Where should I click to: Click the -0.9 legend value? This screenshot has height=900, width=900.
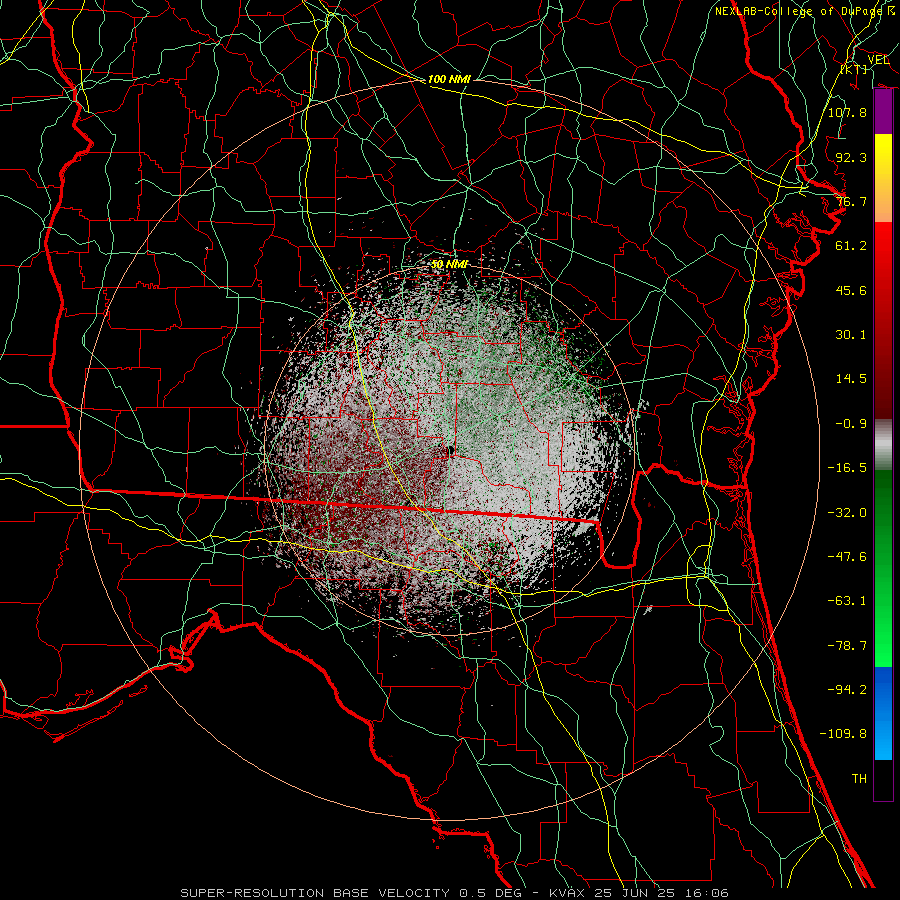click(x=851, y=424)
